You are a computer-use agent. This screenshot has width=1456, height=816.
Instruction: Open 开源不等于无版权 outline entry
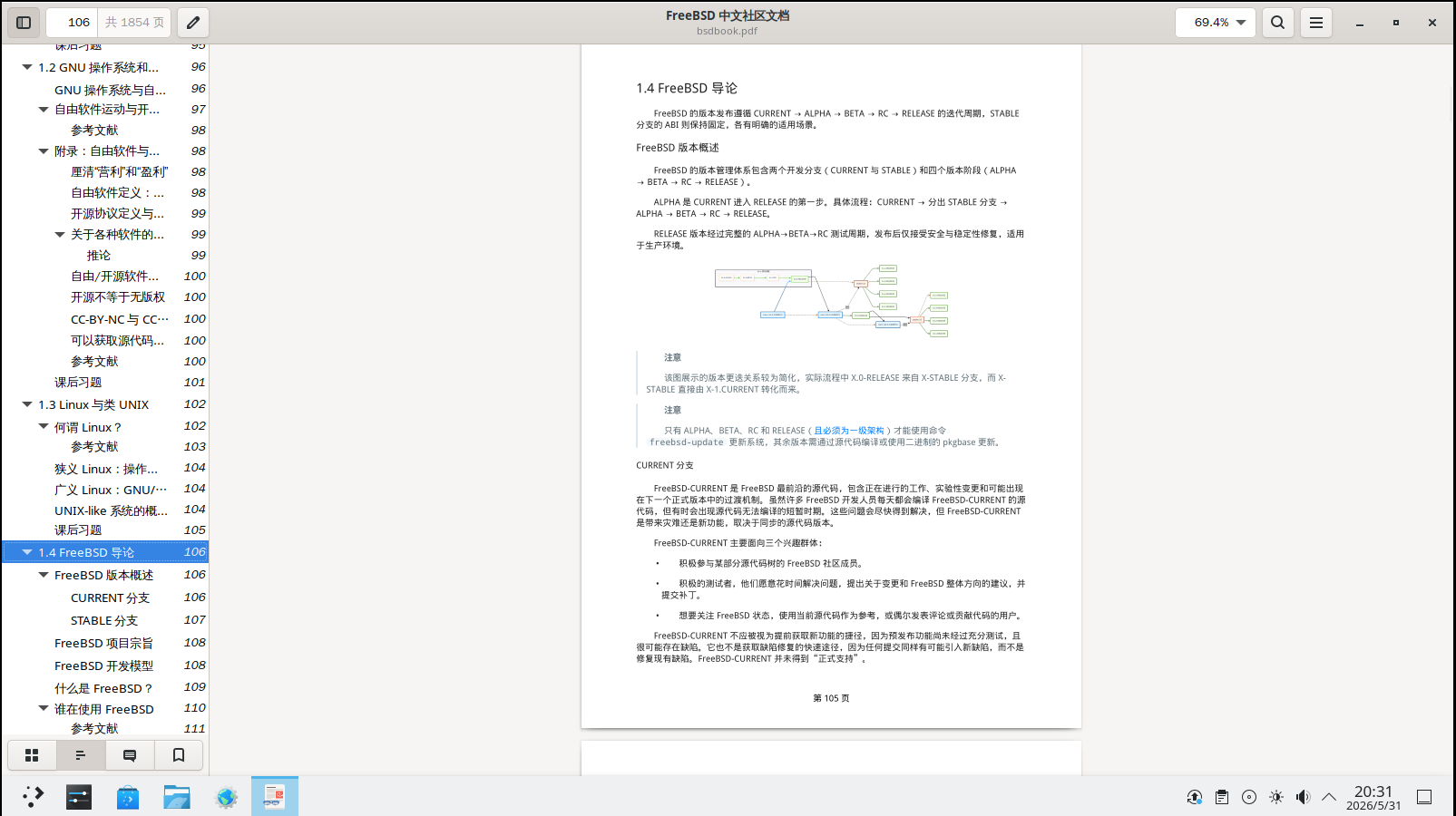tap(118, 297)
